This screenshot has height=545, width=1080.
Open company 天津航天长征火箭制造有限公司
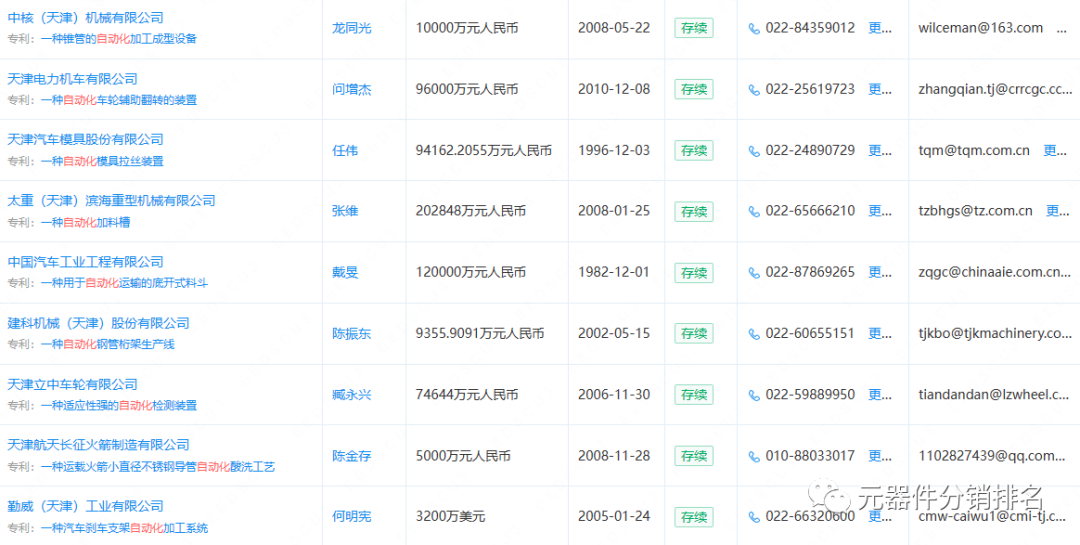tap(98, 445)
